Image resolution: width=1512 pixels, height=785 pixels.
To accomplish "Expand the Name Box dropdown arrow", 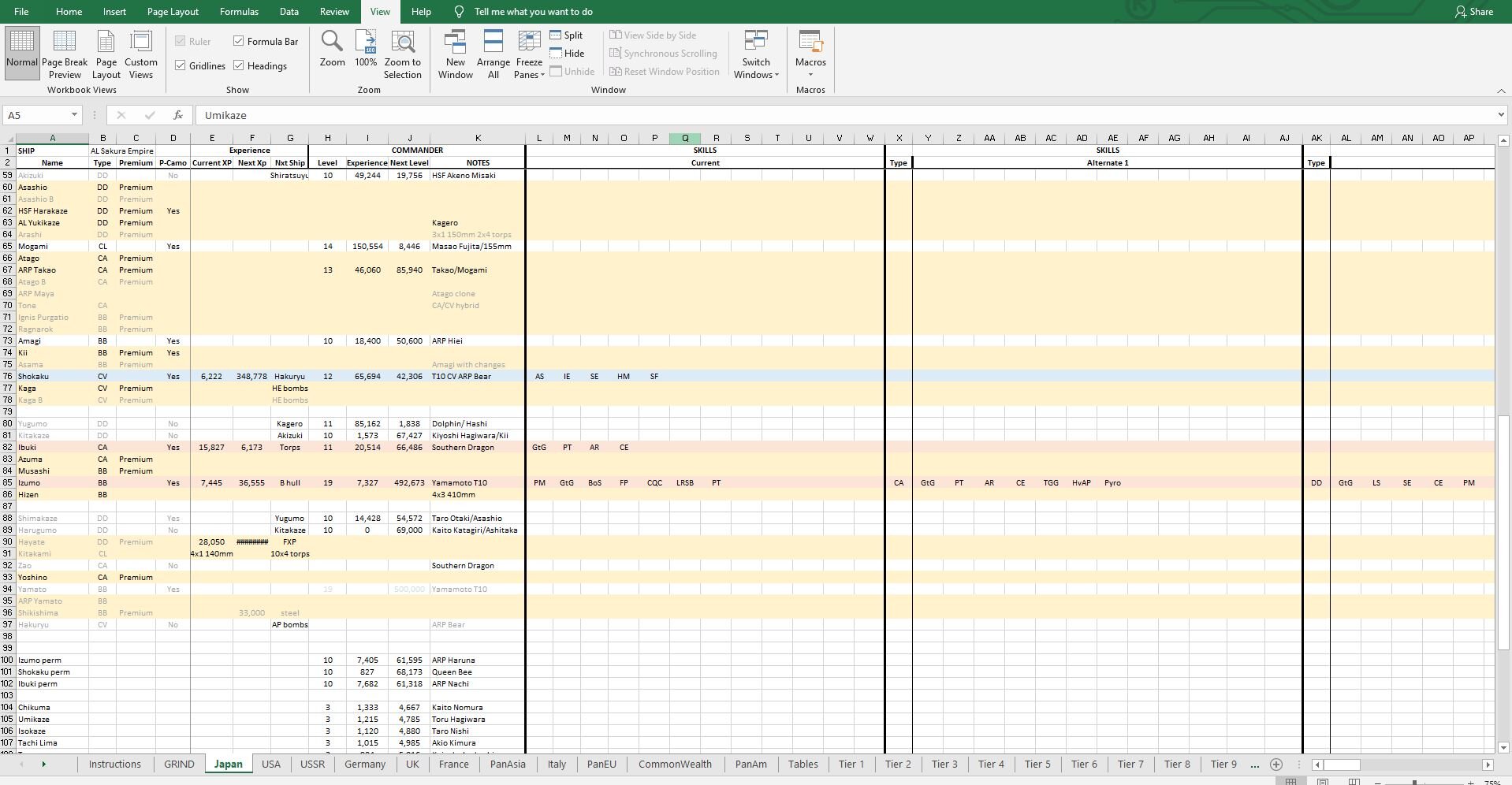I will click(x=74, y=115).
